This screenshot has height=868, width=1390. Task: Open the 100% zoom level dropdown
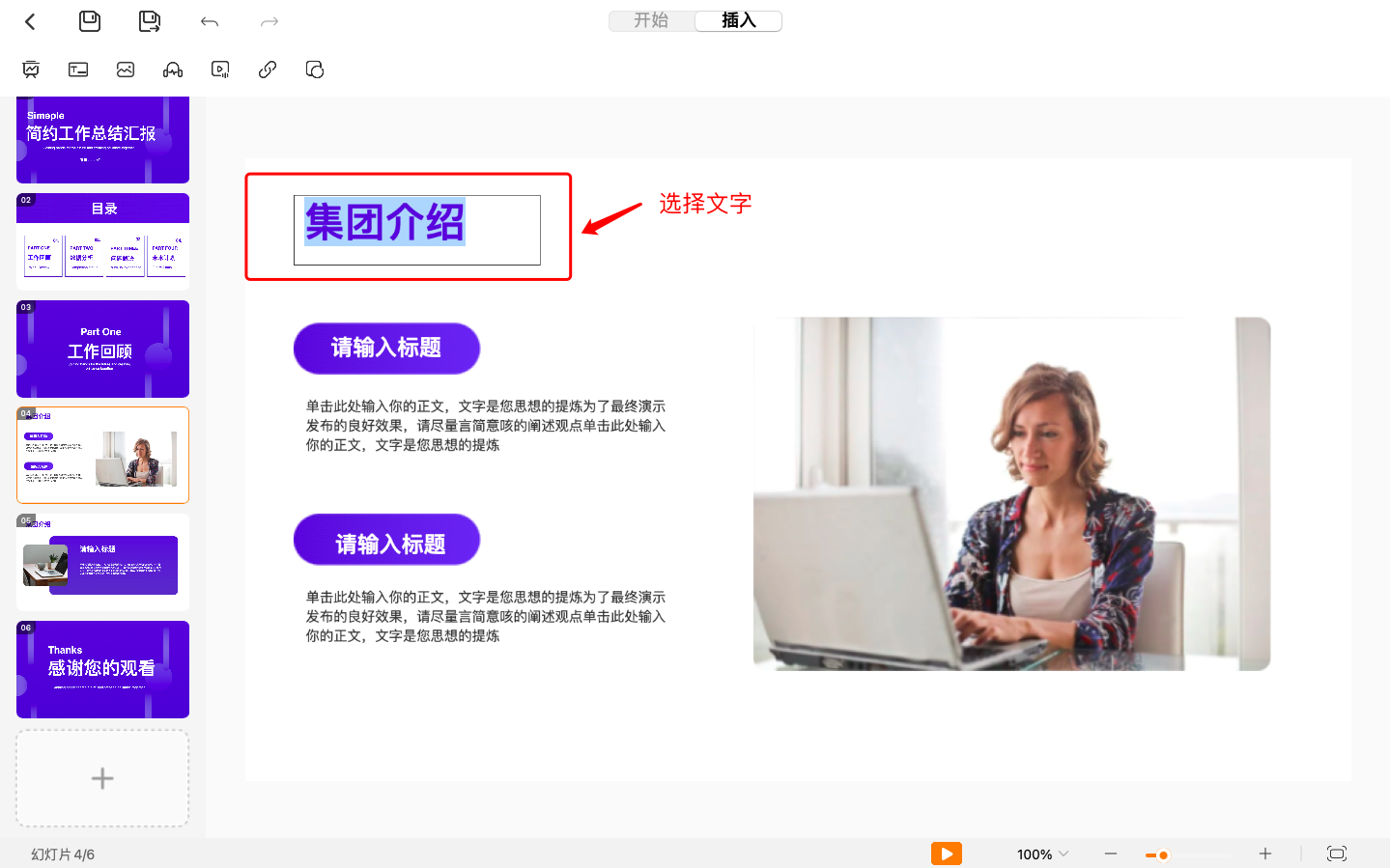coord(1041,854)
